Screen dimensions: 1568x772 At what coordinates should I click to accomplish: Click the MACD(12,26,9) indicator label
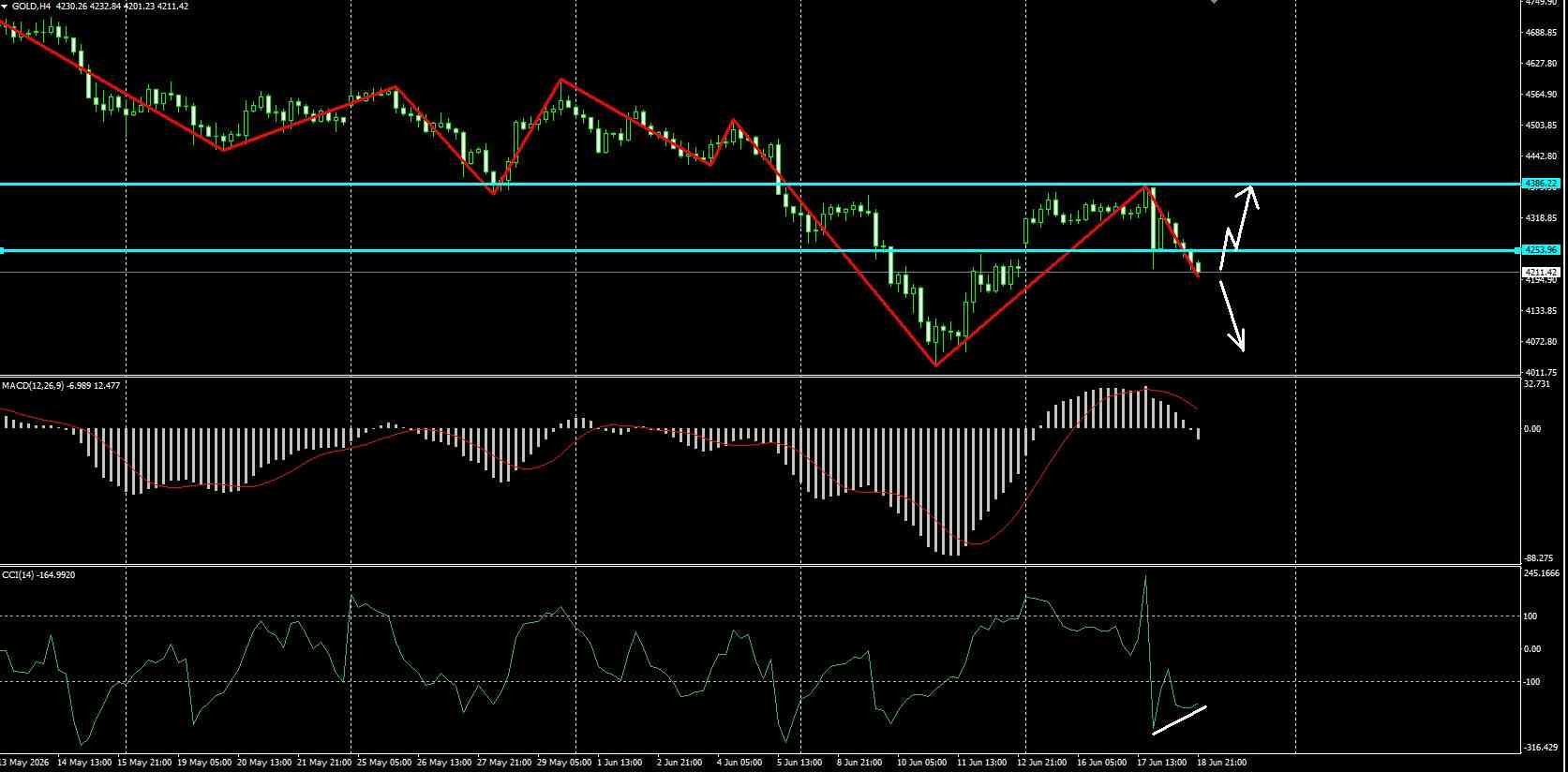point(60,386)
